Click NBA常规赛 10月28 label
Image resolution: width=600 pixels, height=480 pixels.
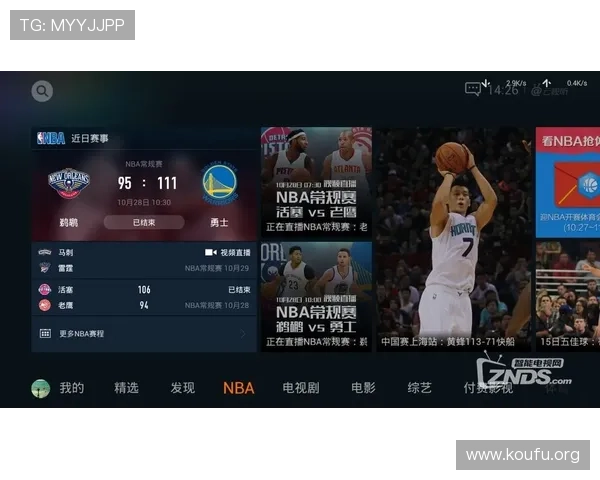[217, 305]
